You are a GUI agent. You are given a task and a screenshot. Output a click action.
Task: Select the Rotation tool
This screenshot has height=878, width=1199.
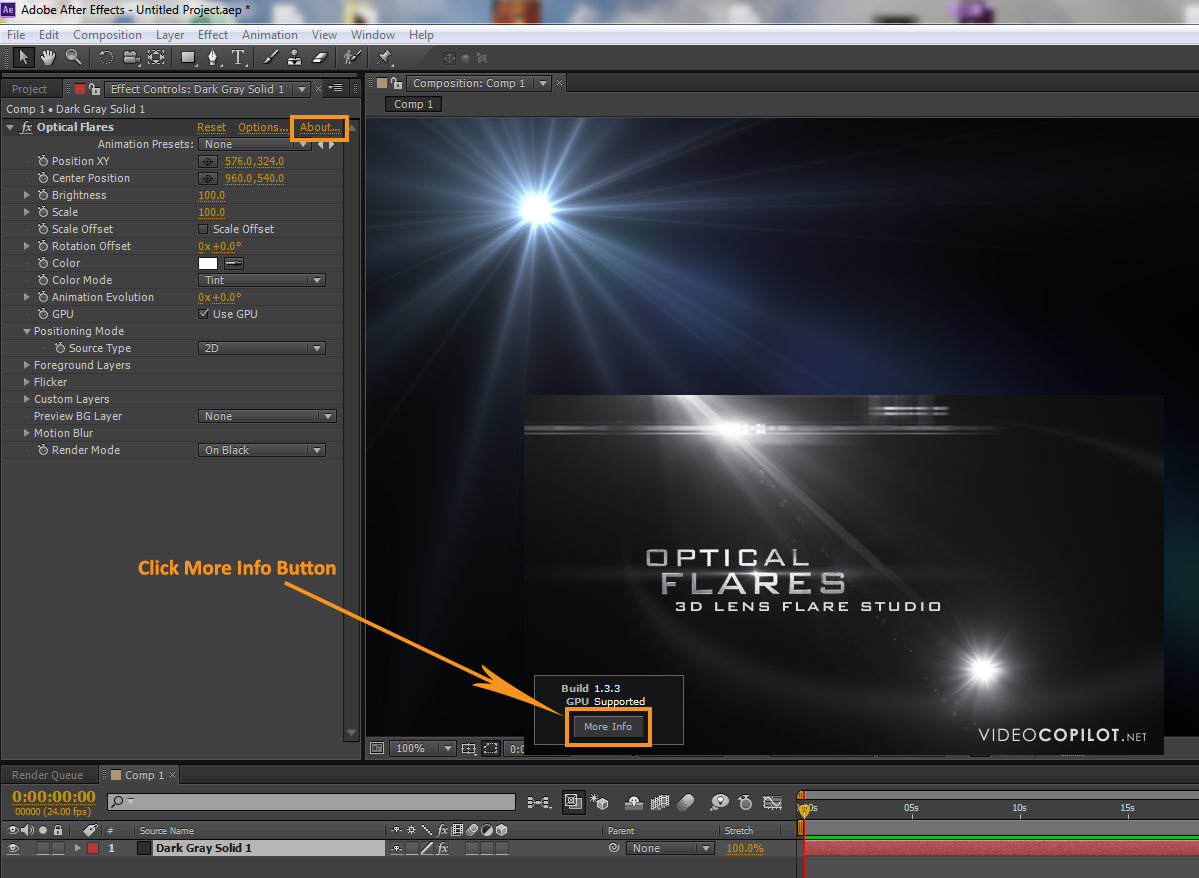105,58
